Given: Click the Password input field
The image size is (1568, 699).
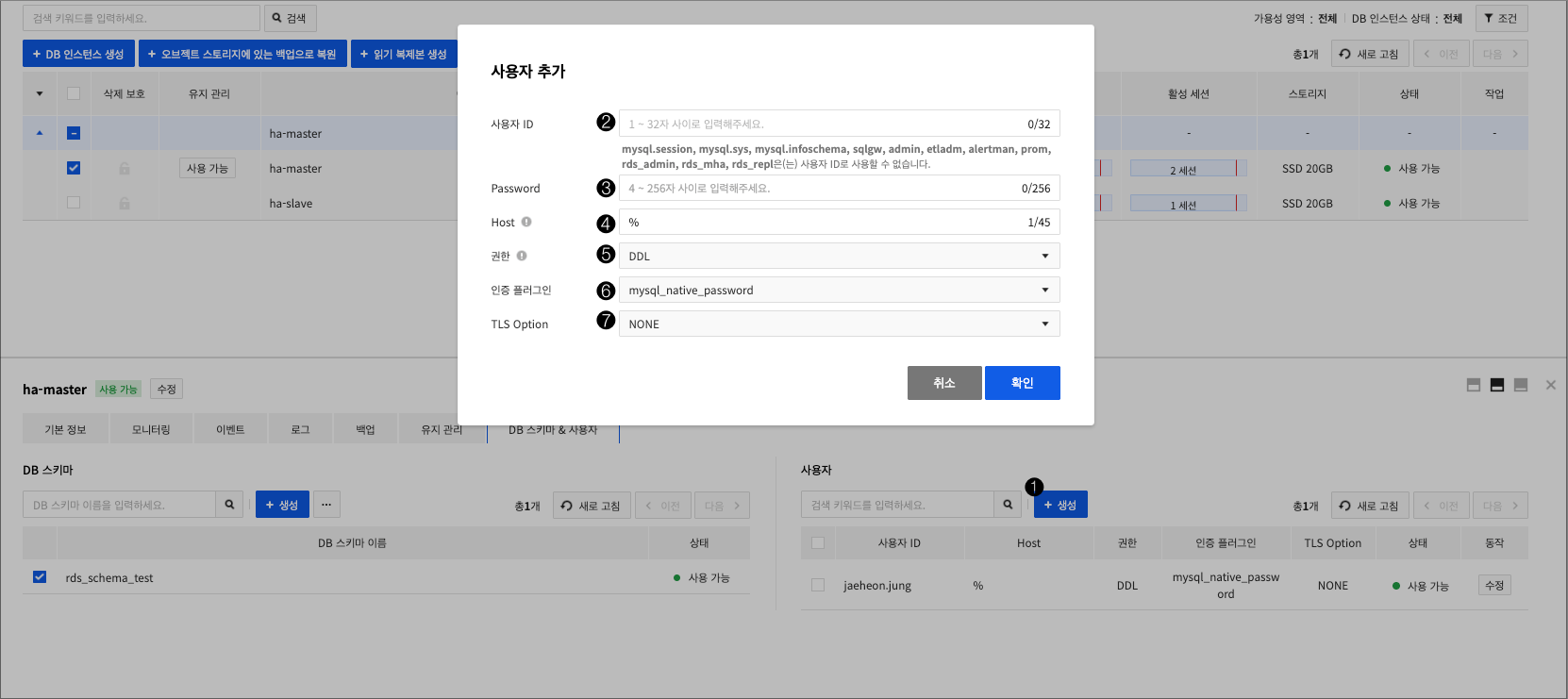Looking at the screenshot, I should tap(840, 188).
